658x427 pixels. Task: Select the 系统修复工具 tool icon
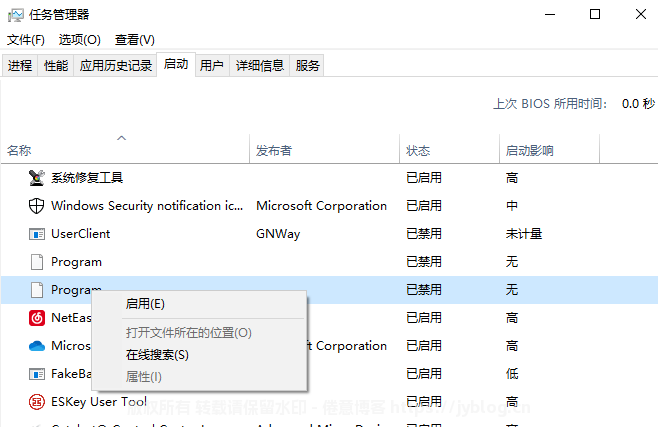37,177
